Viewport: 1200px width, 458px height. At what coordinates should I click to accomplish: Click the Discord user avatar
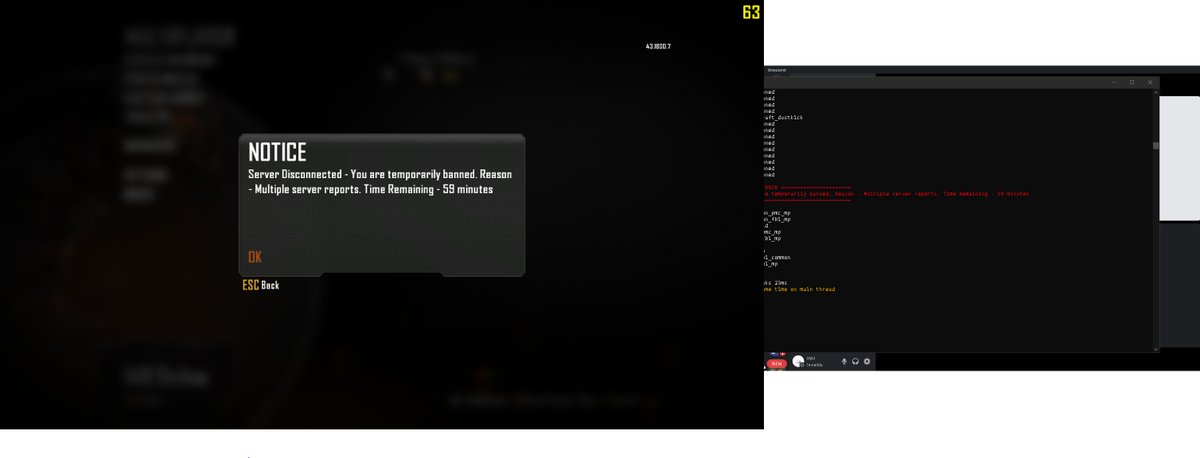pyautogui.click(x=799, y=361)
